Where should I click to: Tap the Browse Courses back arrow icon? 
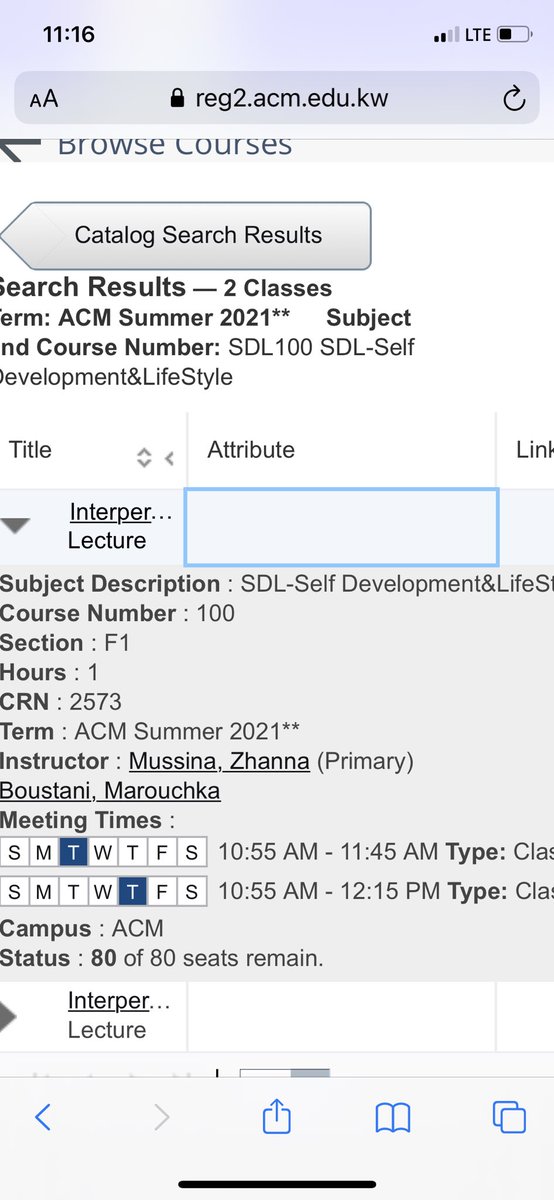pos(21,147)
